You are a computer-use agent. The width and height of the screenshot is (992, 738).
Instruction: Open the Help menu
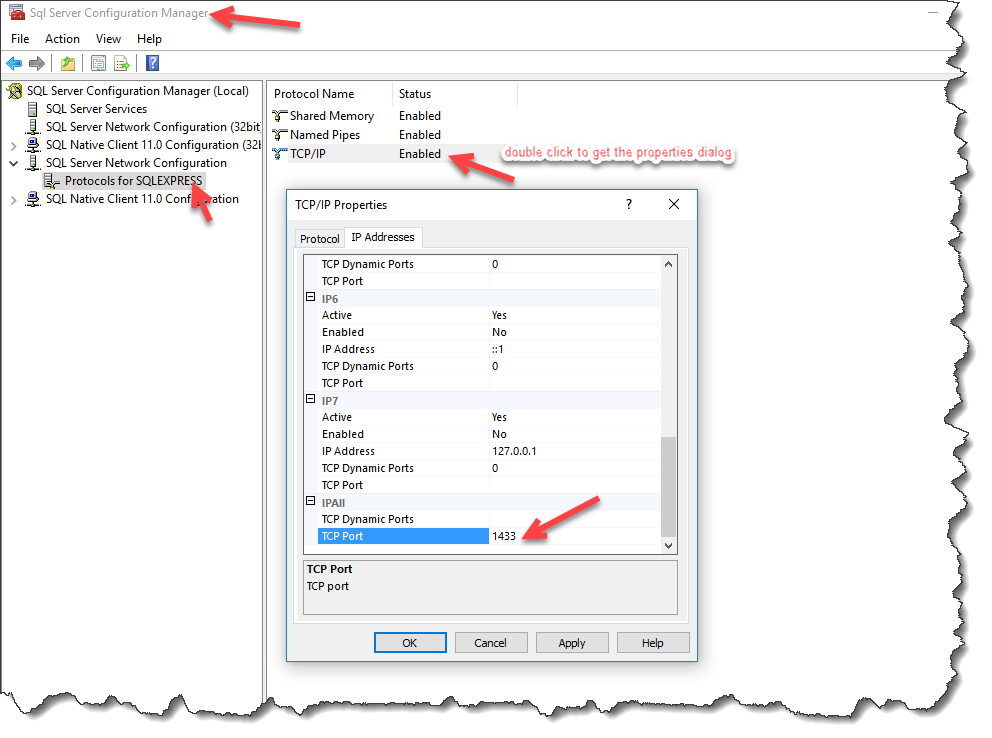(149, 39)
